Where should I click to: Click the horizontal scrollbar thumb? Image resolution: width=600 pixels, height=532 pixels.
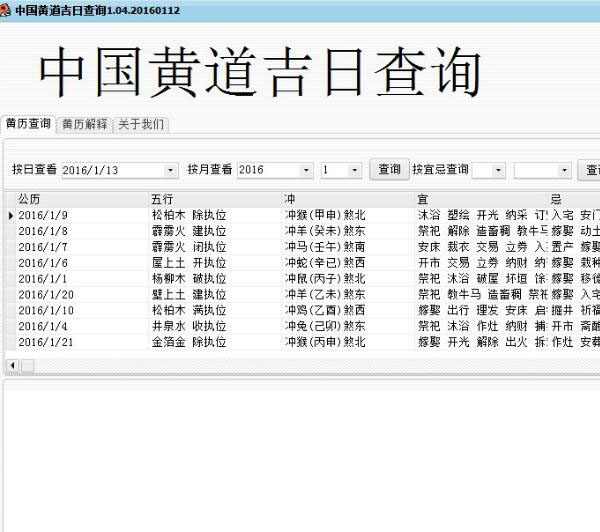point(27,366)
